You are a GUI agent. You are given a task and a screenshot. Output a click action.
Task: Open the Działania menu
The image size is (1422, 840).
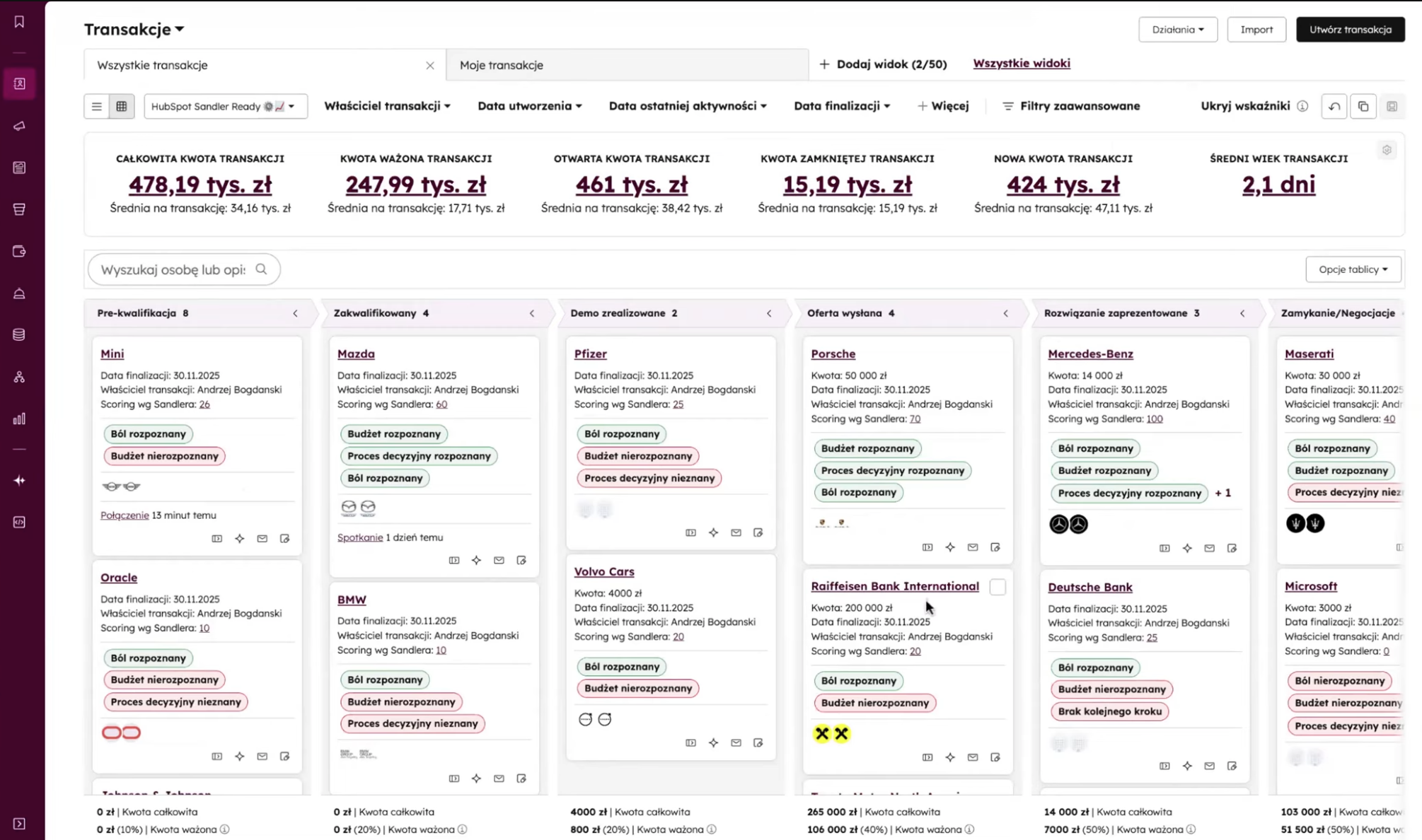coord(1177,30)
